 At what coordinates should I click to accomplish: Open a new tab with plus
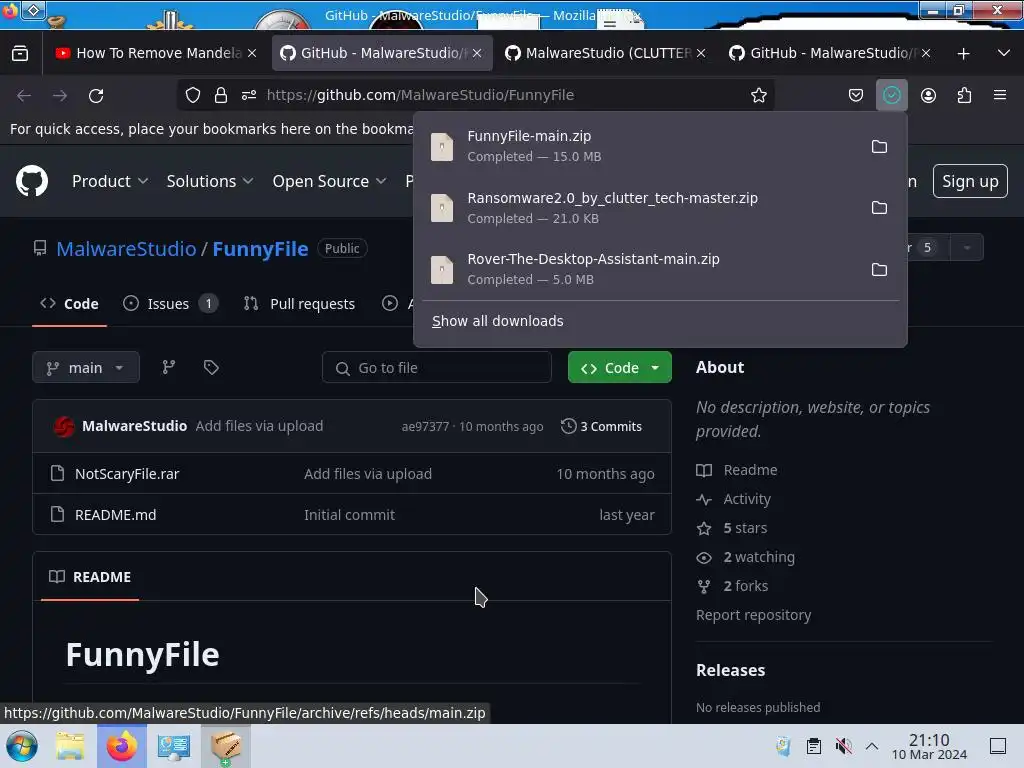963,54
